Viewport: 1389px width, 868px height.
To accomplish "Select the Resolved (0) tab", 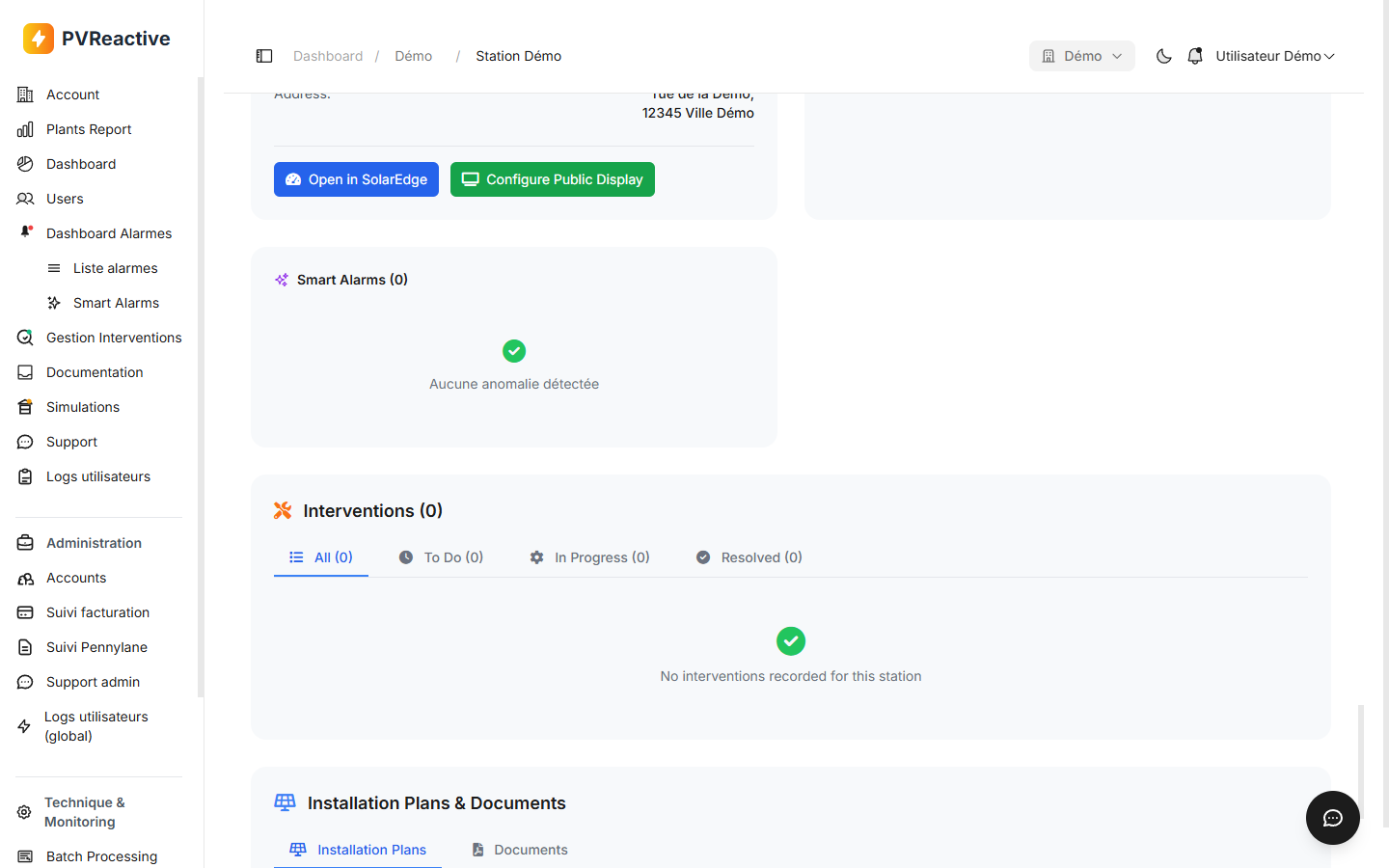I will pos(749,557).
